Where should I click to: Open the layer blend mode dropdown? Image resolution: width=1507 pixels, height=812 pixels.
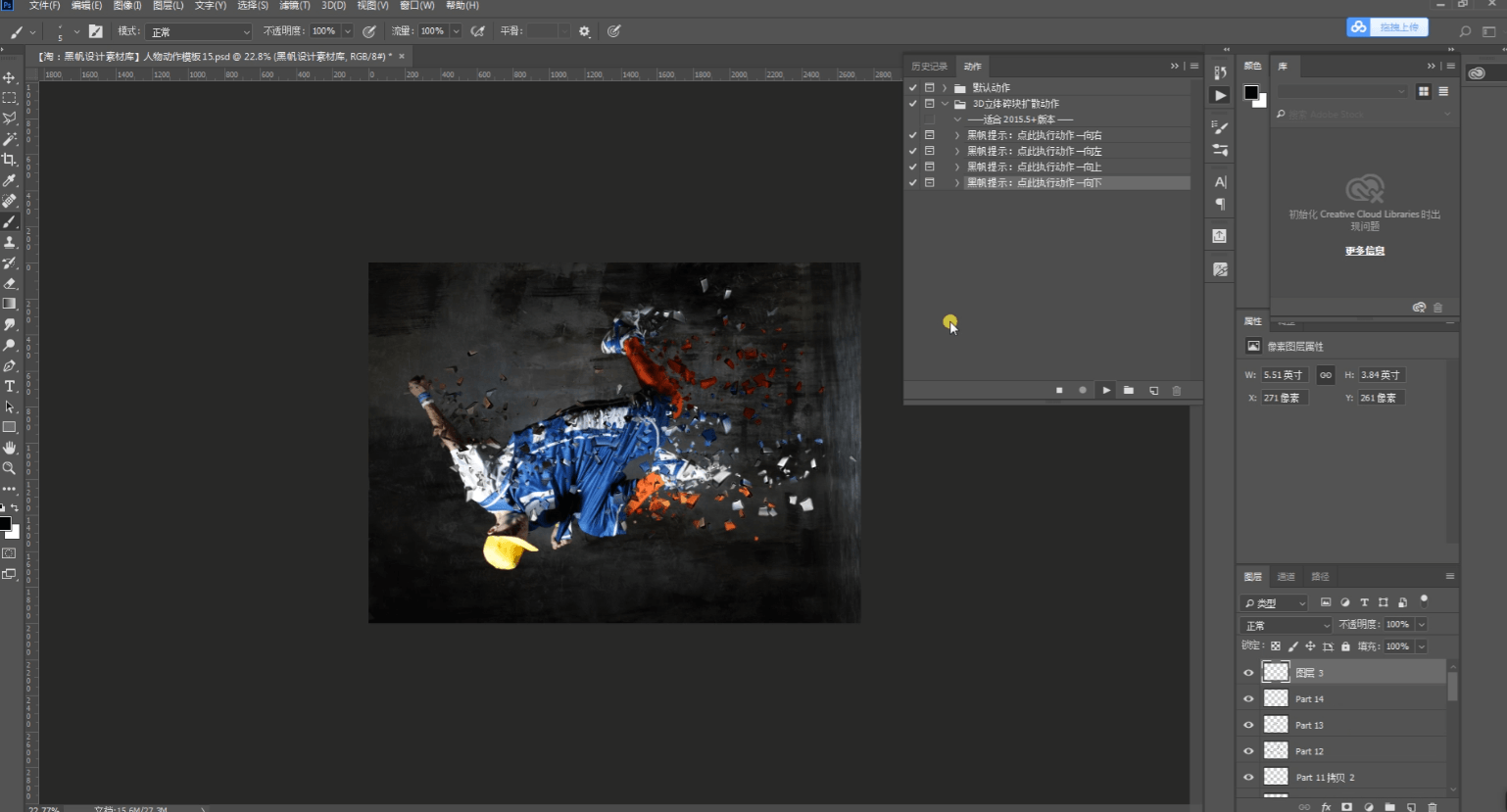coord(1287,625)
